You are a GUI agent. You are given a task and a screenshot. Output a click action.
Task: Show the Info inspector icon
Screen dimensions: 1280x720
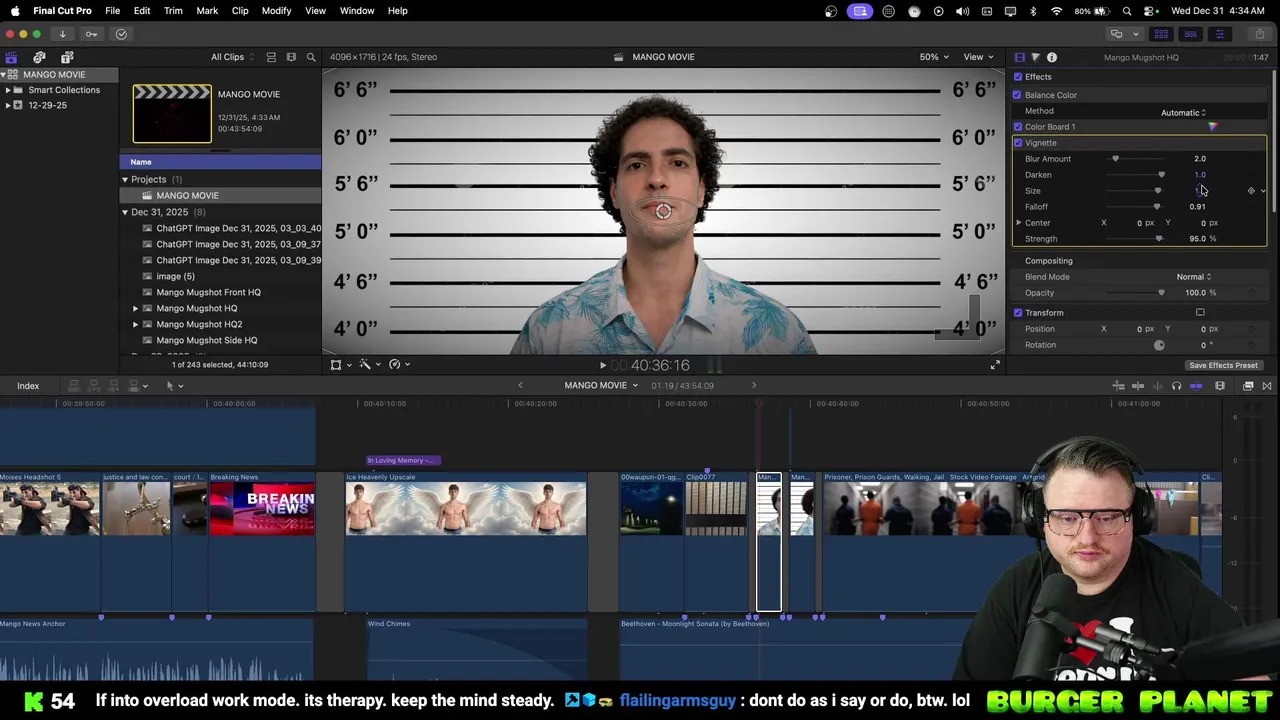[x=1052, y=57]
